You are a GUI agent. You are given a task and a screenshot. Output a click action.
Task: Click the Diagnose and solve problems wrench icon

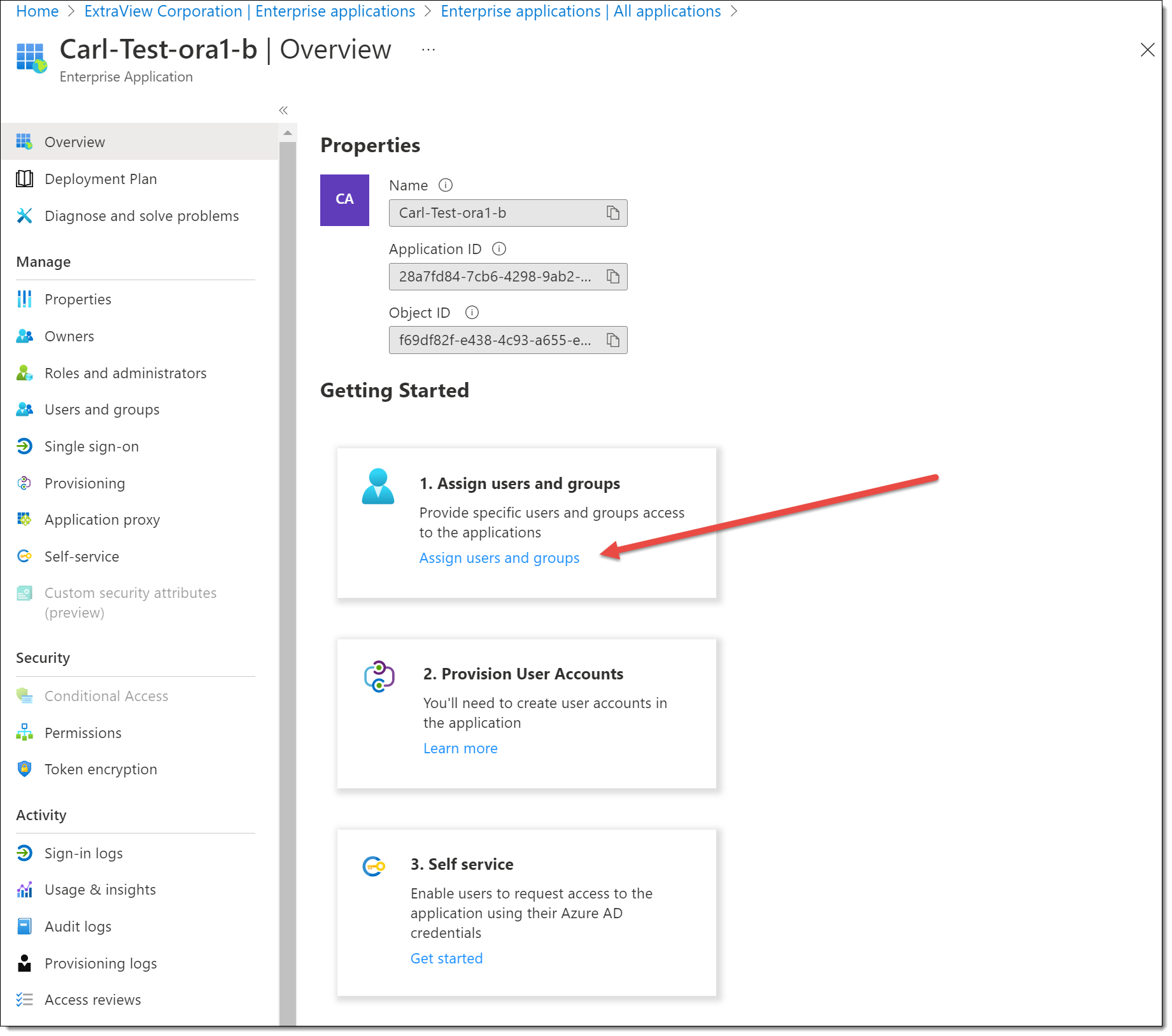pyautogui.click(x=24, y=216)
